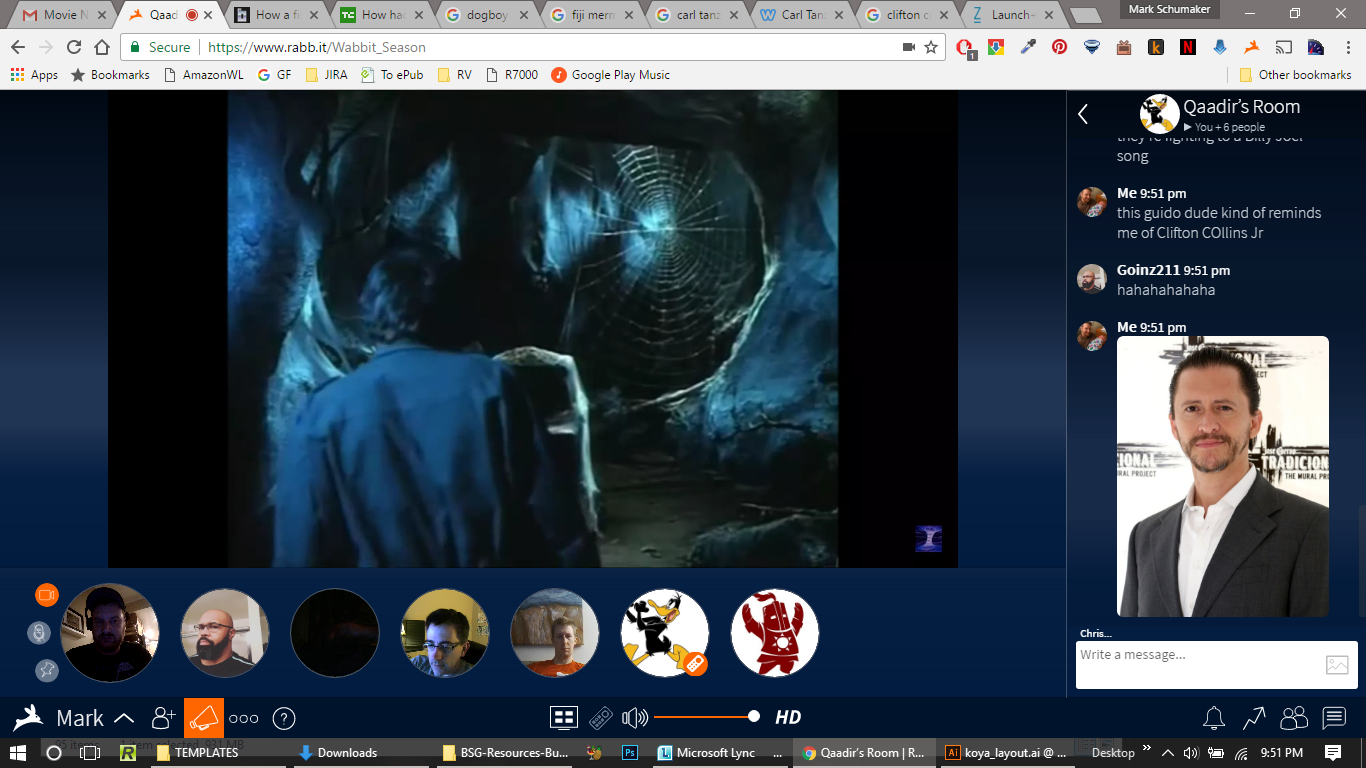Bookmark this page with the star
This screenshot has height=768, width=1366.
pos(931,47)
